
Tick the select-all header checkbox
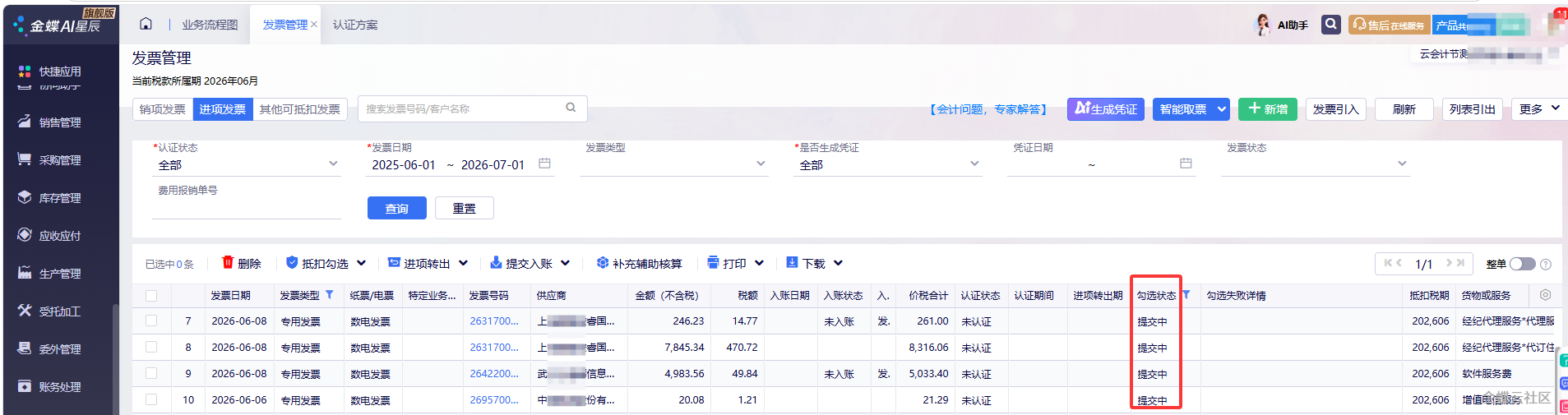point(151,296)
